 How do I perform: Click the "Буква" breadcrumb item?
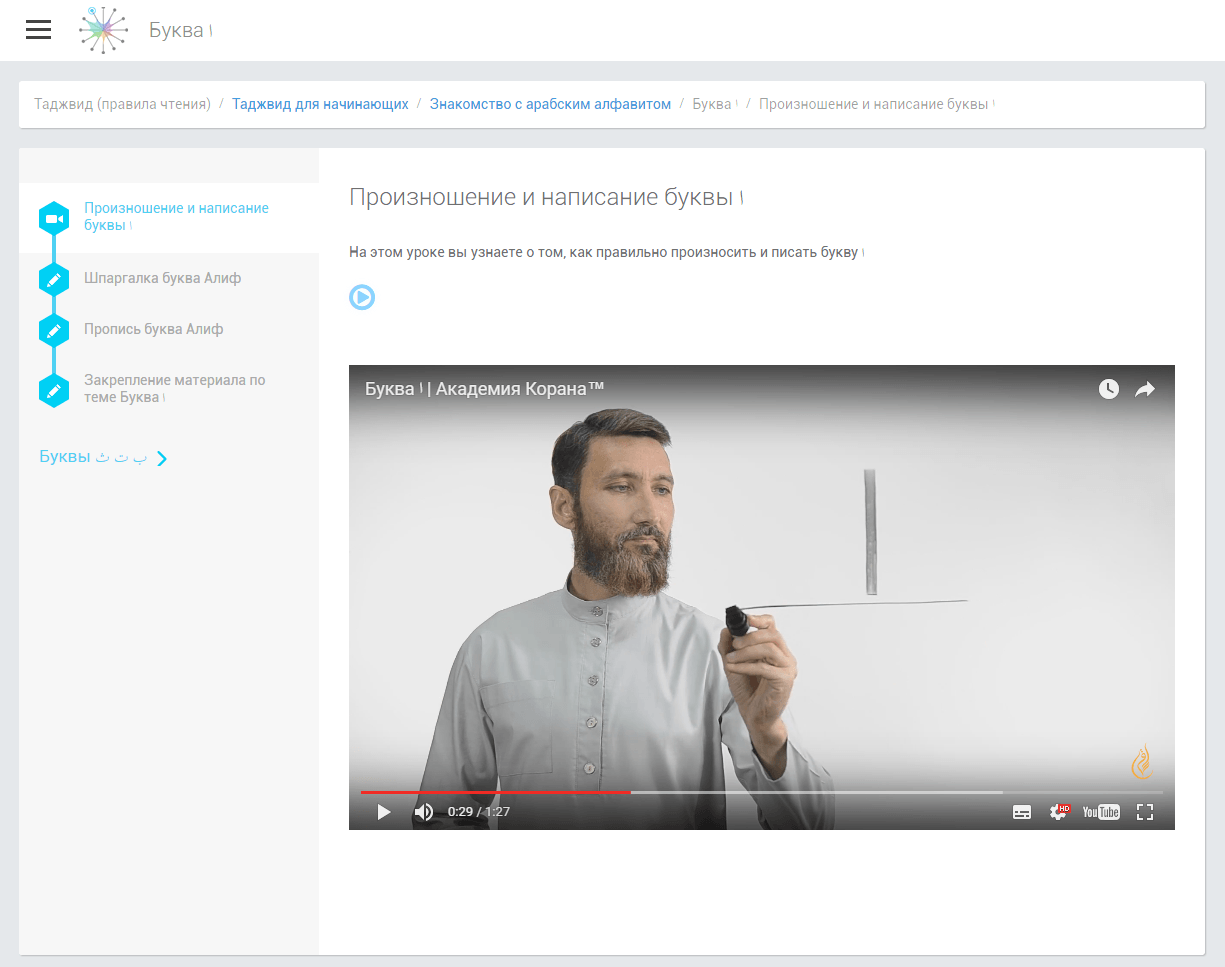point(715,104)
